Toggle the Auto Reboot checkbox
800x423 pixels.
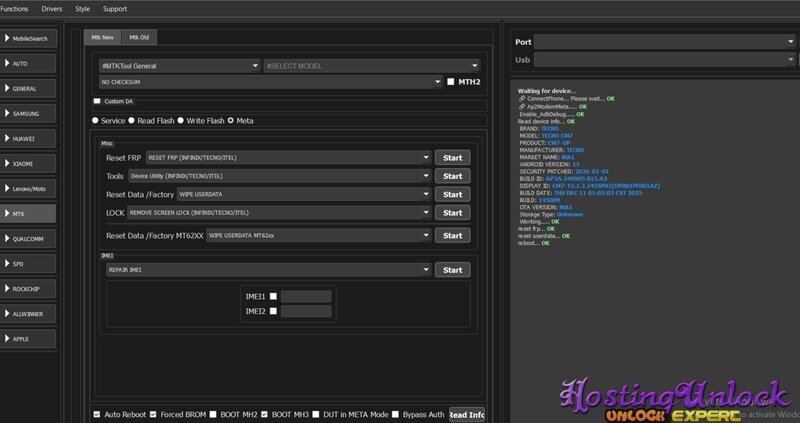tap(97, 414)
